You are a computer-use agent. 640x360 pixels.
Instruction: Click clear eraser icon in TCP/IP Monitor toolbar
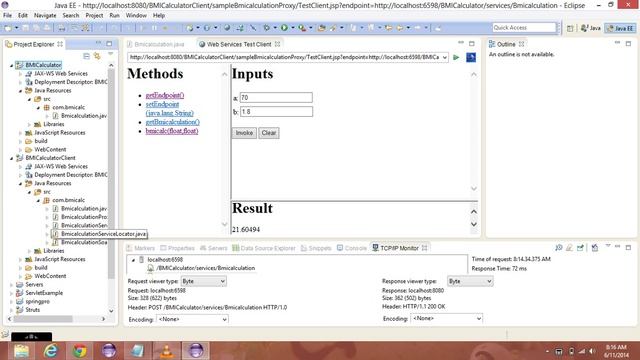click(x=569, y=248)
